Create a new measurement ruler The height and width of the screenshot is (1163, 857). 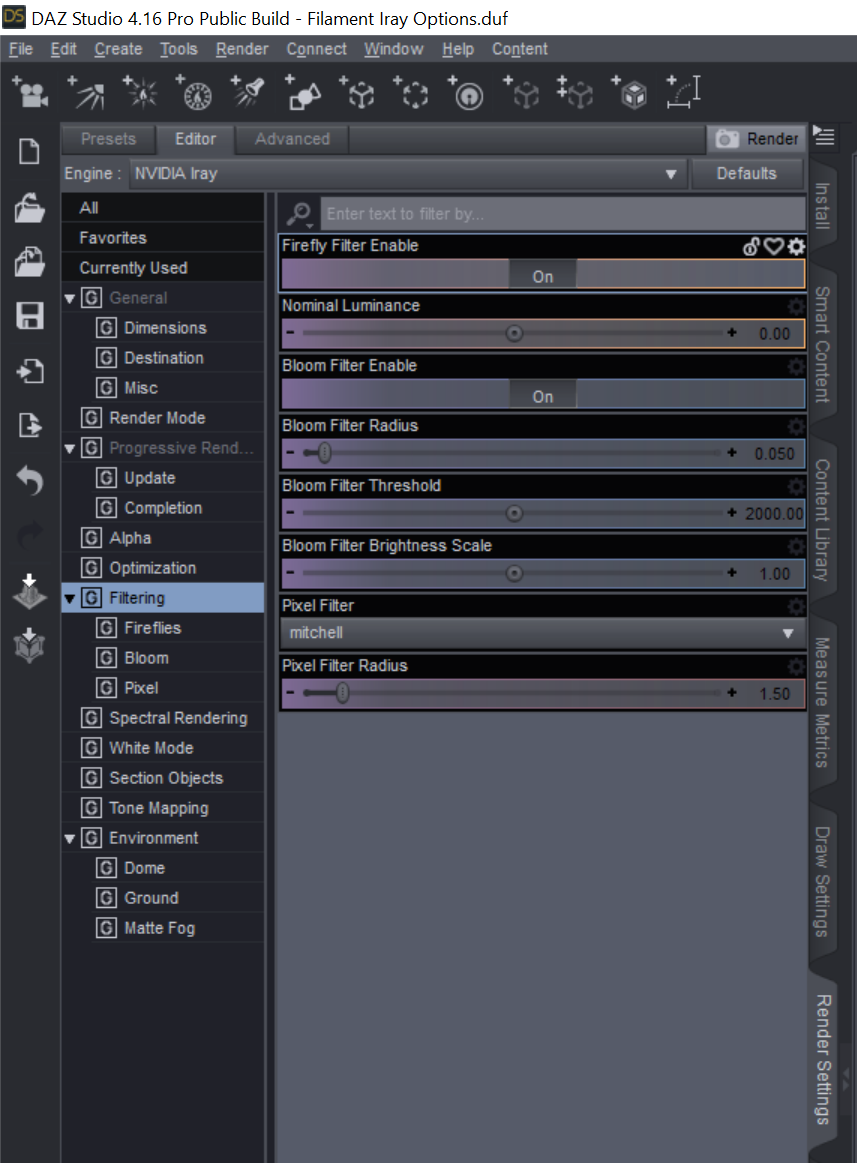pyautogui.click(x=683, y=93)
